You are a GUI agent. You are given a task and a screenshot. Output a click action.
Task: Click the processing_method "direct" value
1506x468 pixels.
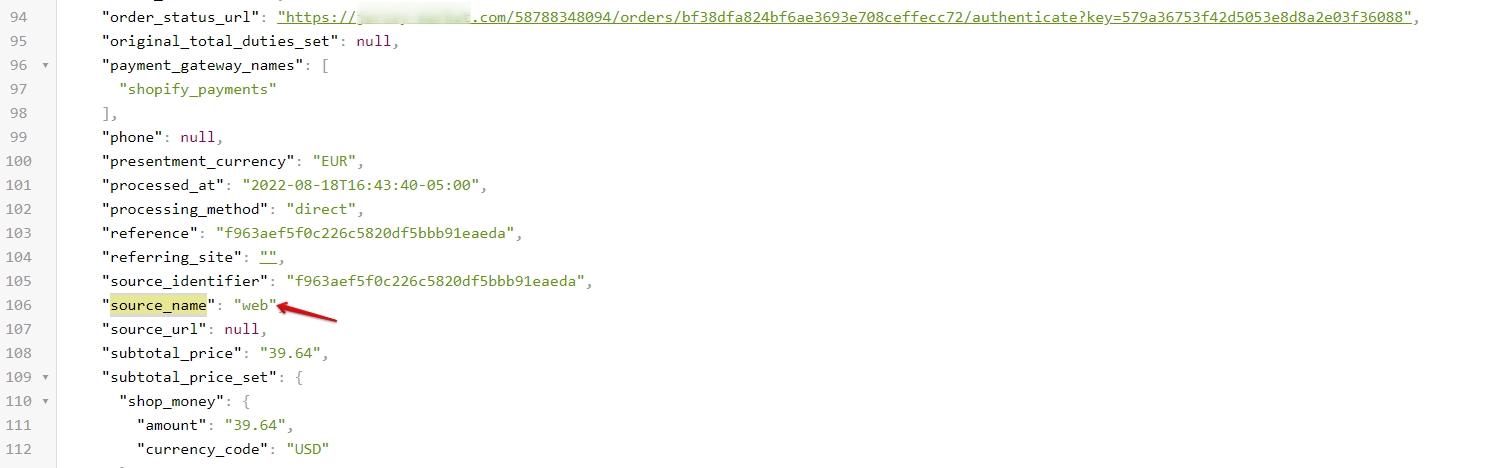322,209
